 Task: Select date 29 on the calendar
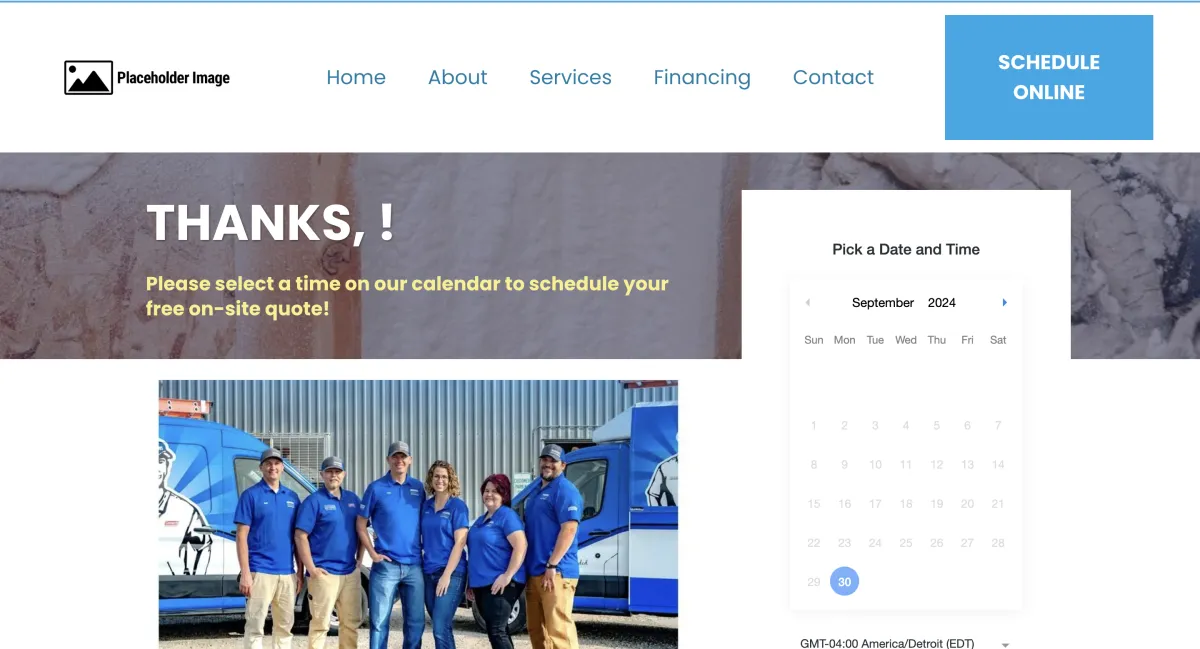pyautogui.click(x=814, y=582)
